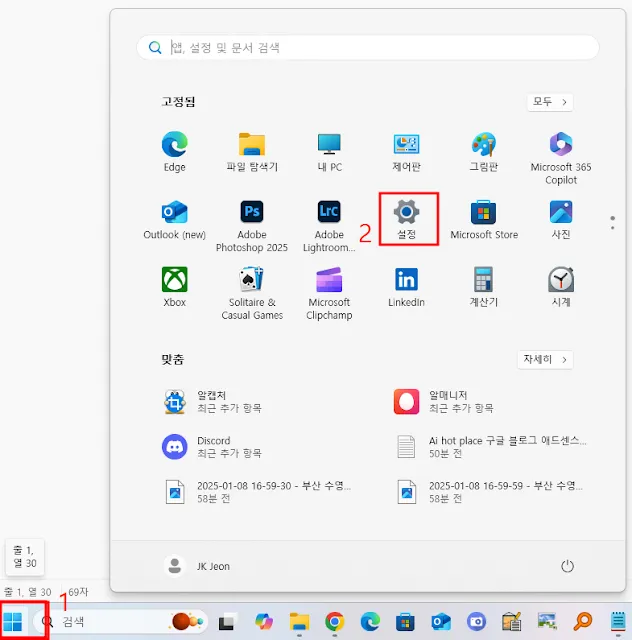Open Outlook (new) pinned app
Screen dimensions: 632x640
[x=175, y=219]
